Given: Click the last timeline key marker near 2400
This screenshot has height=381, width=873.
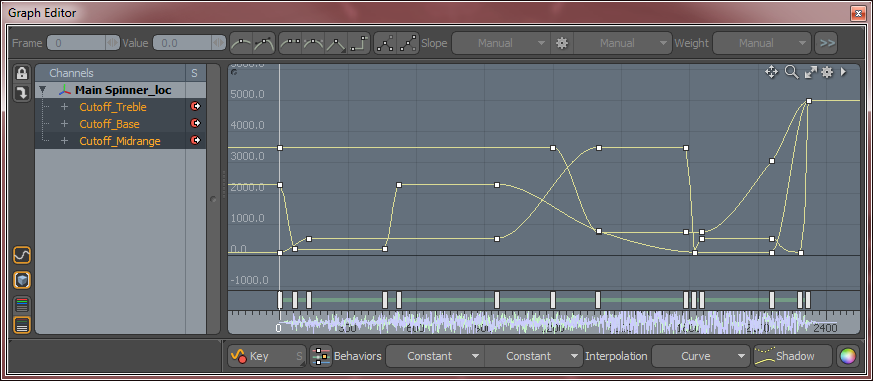Looking at the screenshot, I should [808, 300].
